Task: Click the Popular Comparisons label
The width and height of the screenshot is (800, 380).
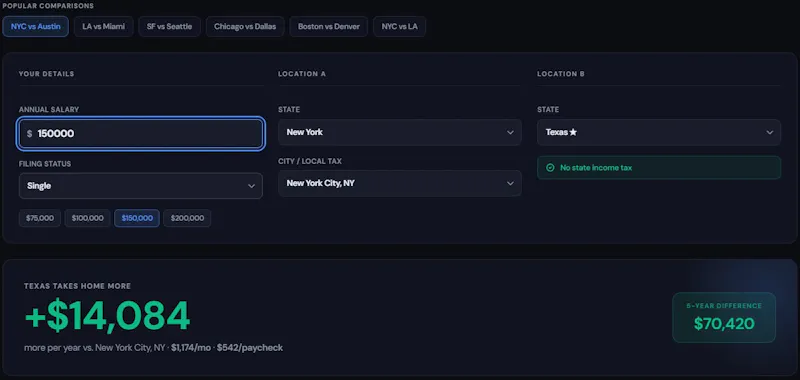Action: 48,6
